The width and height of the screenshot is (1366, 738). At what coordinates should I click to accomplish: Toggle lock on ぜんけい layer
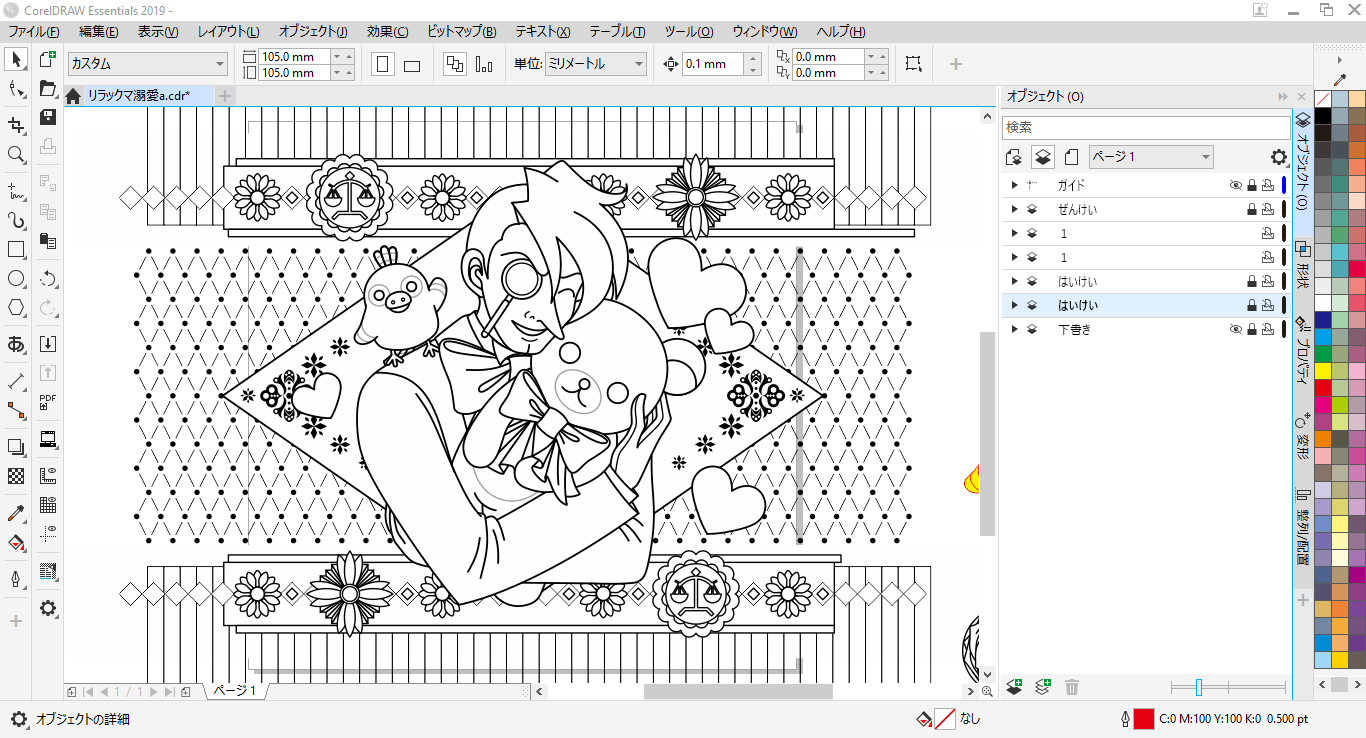[x=1252, y=209]
